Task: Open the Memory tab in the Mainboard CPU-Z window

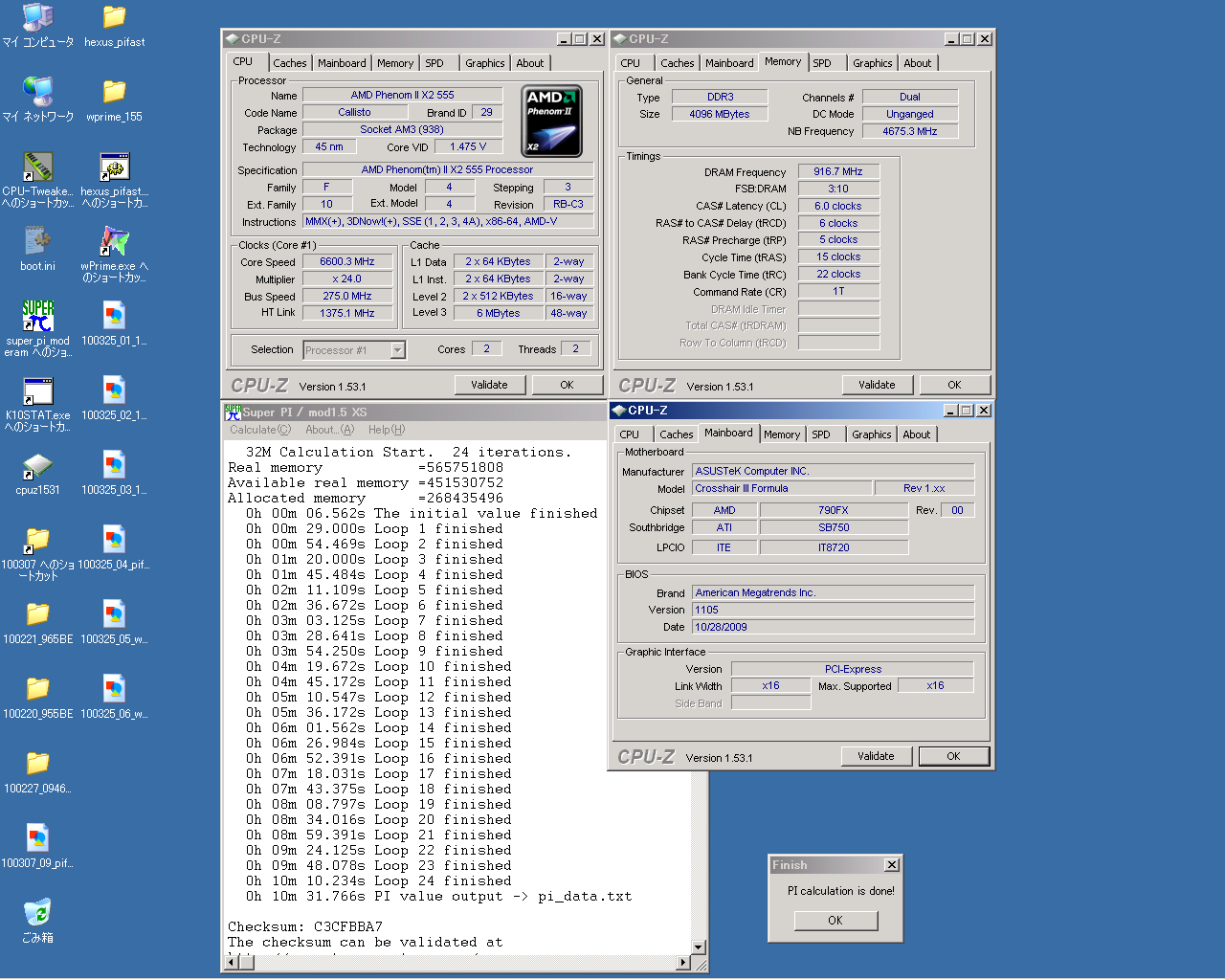Action: 781,434
